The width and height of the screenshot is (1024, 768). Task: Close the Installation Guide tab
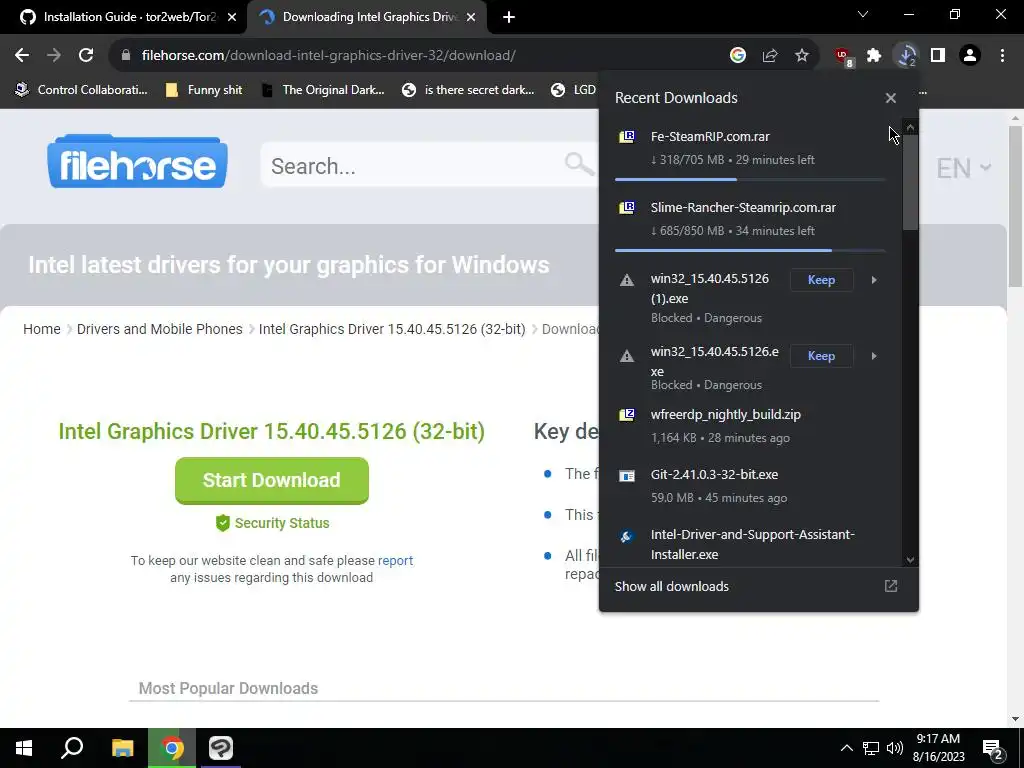232,17
